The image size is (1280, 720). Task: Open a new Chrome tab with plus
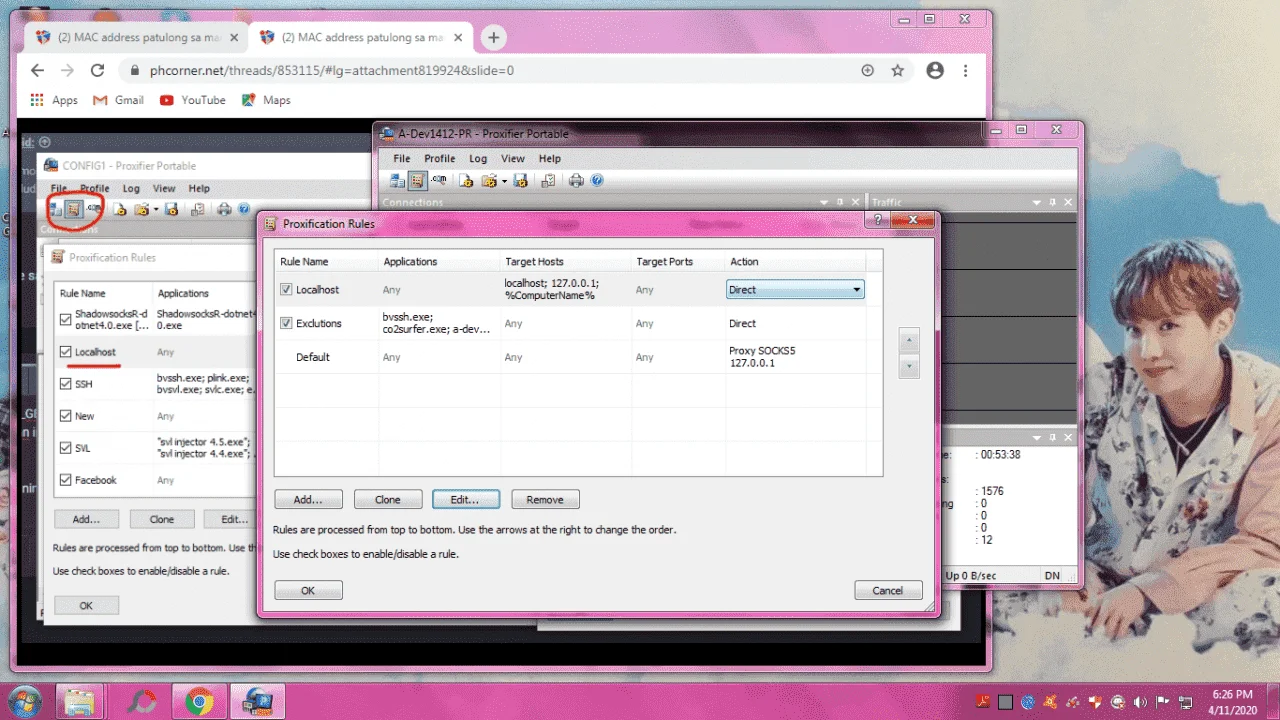(493, 37)
